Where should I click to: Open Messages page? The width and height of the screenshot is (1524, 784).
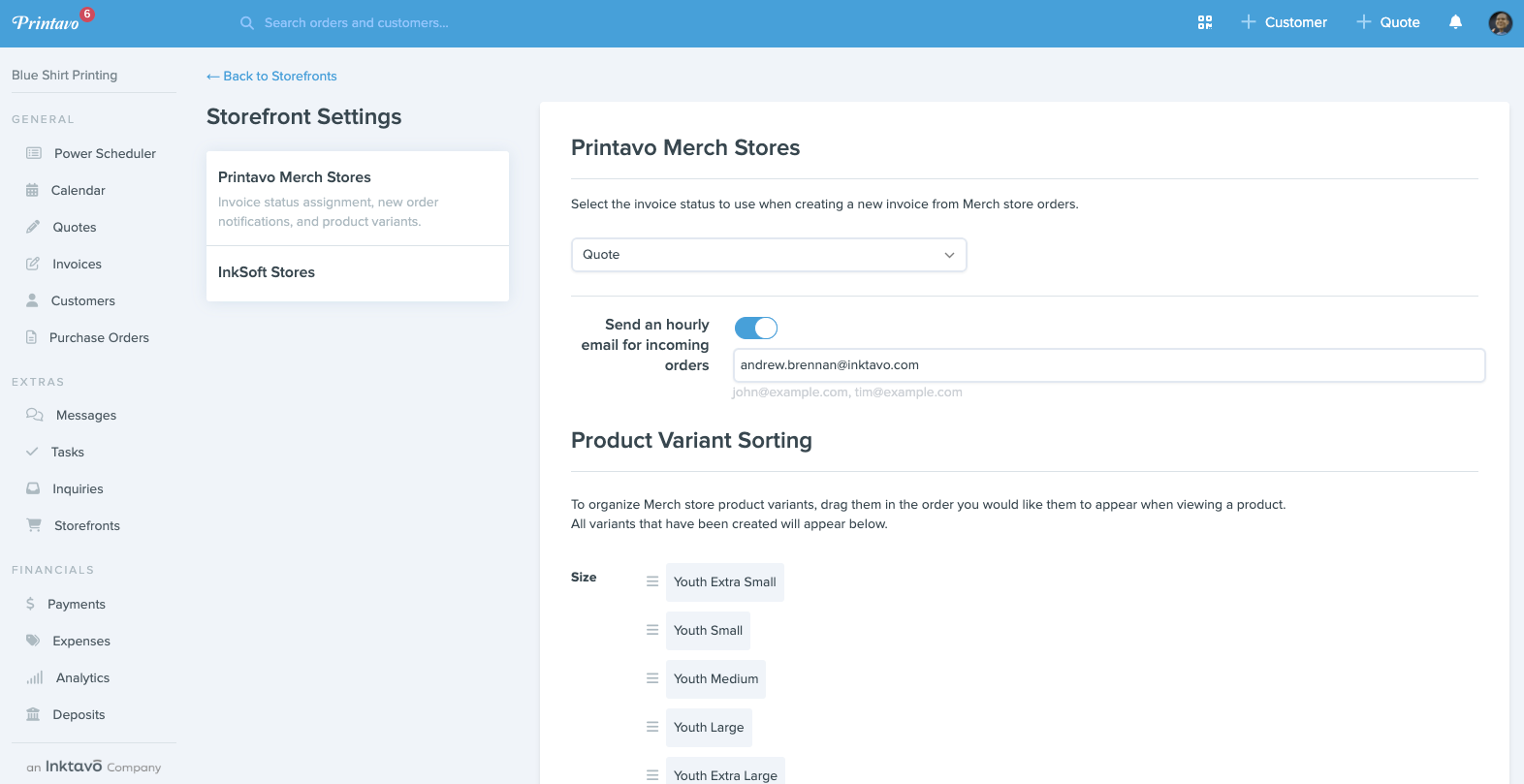(x=86, y=415)
